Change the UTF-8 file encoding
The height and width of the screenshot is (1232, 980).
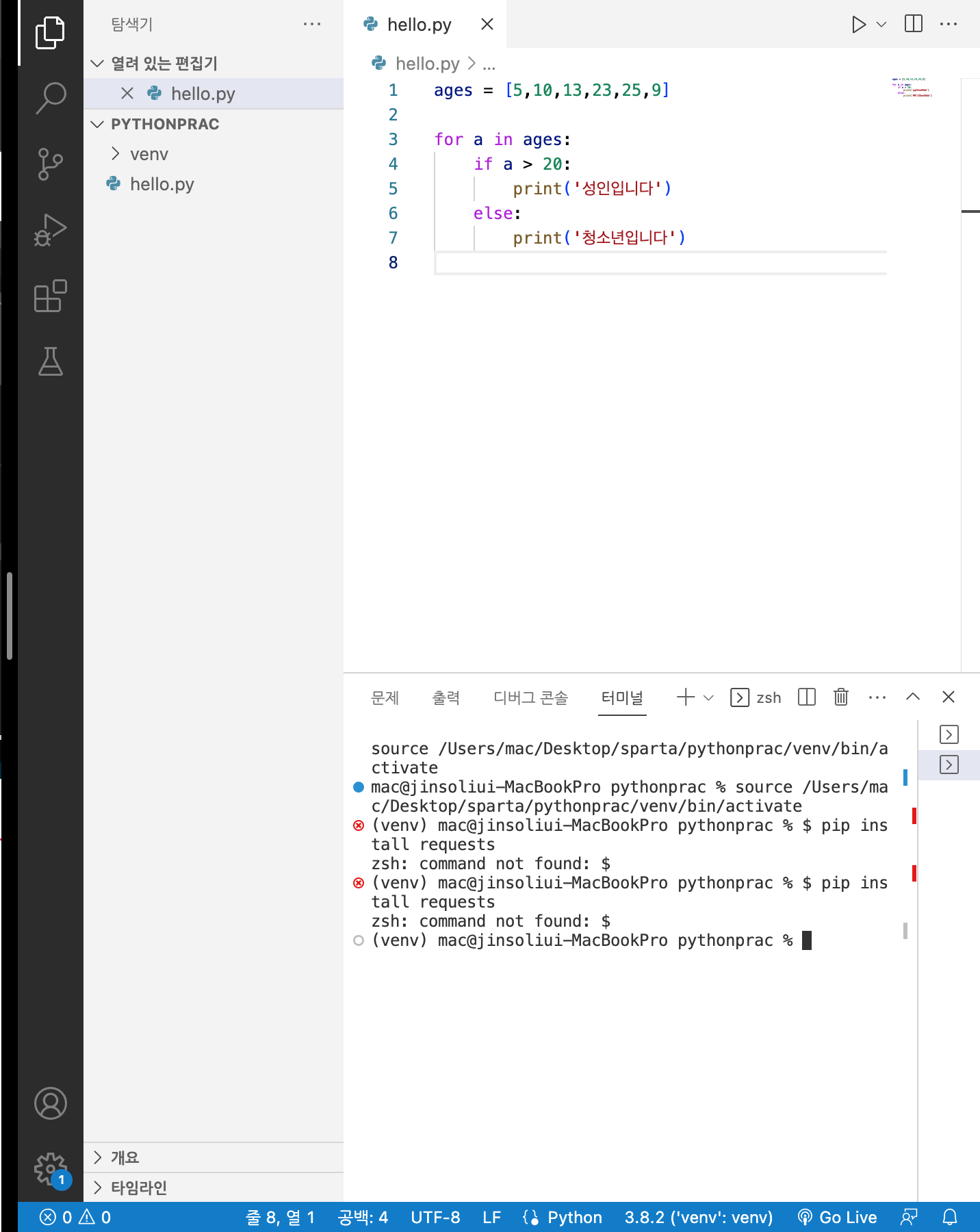[x=435, y=1218]
